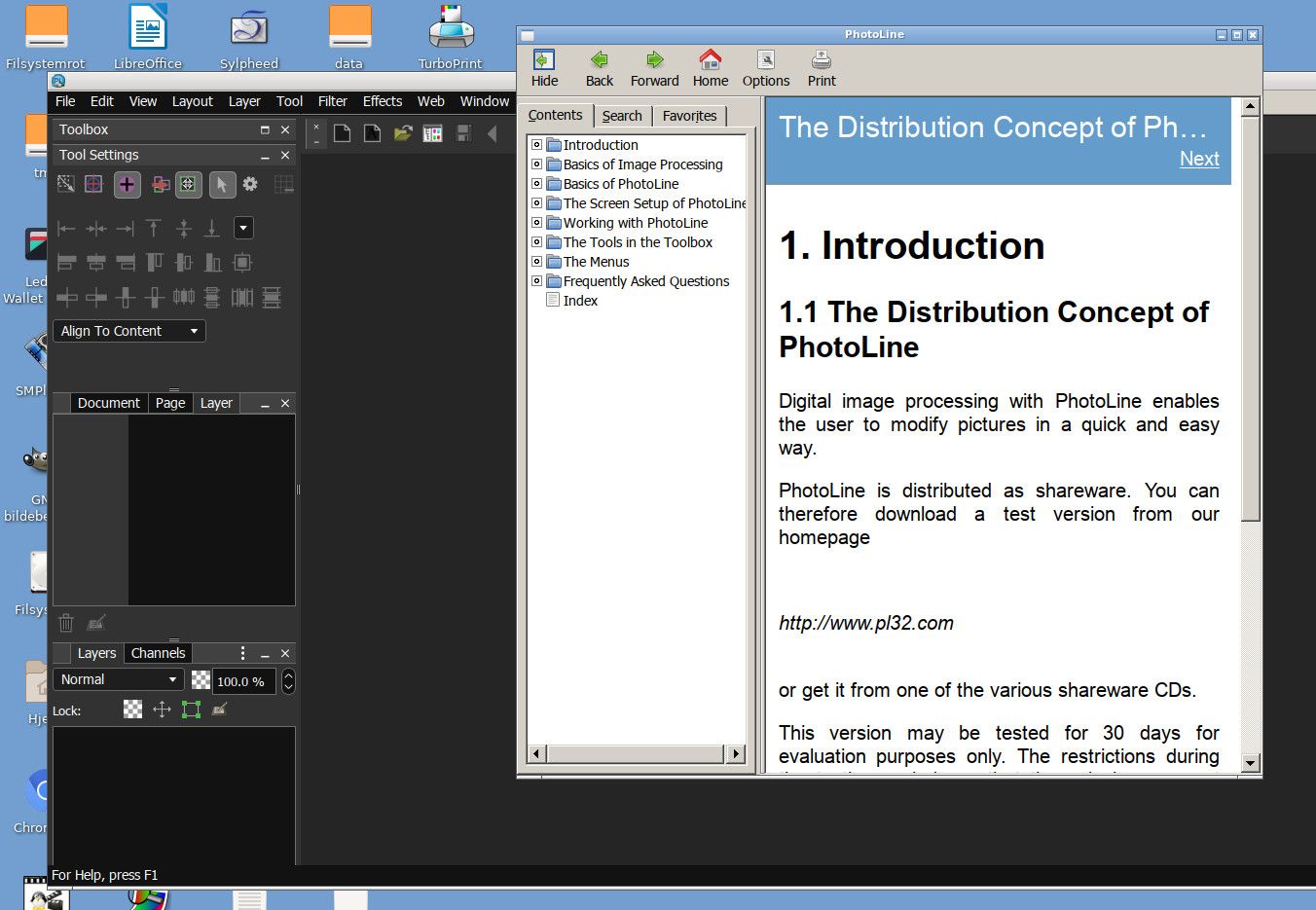Click the help page vertical scrollbar down arrow
The width and height of the screenshot is (1316, 910).
tap(1251, 763)
